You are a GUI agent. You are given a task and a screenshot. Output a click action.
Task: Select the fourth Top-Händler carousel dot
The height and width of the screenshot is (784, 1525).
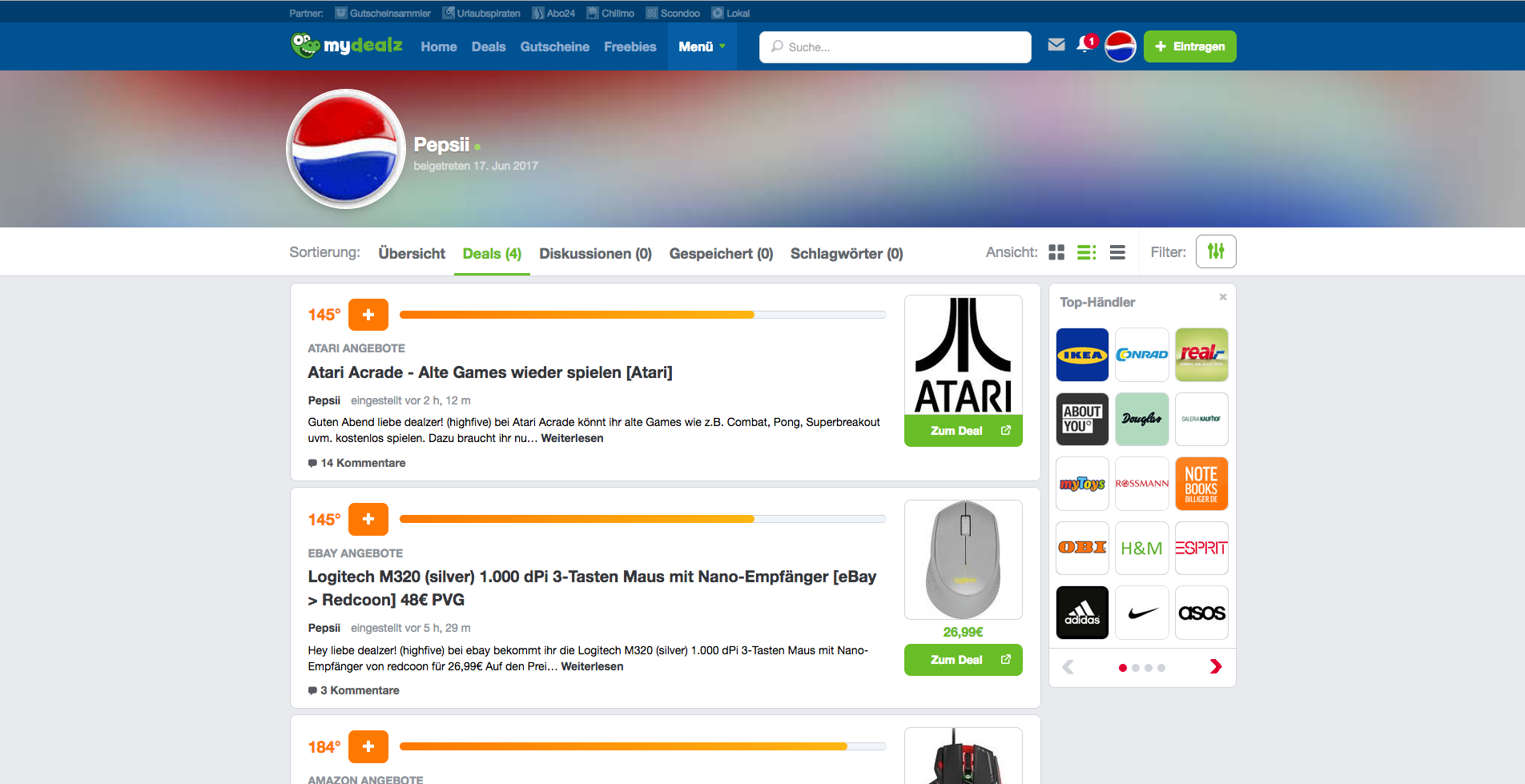click(1161, 668)
